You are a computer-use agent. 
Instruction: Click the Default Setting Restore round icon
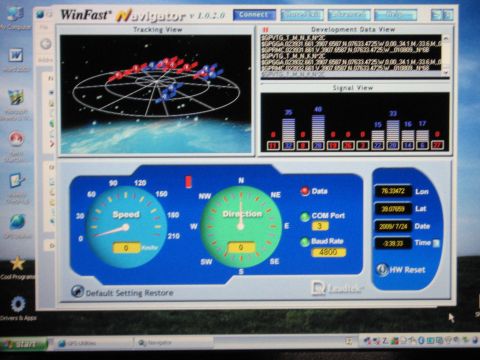77,292
